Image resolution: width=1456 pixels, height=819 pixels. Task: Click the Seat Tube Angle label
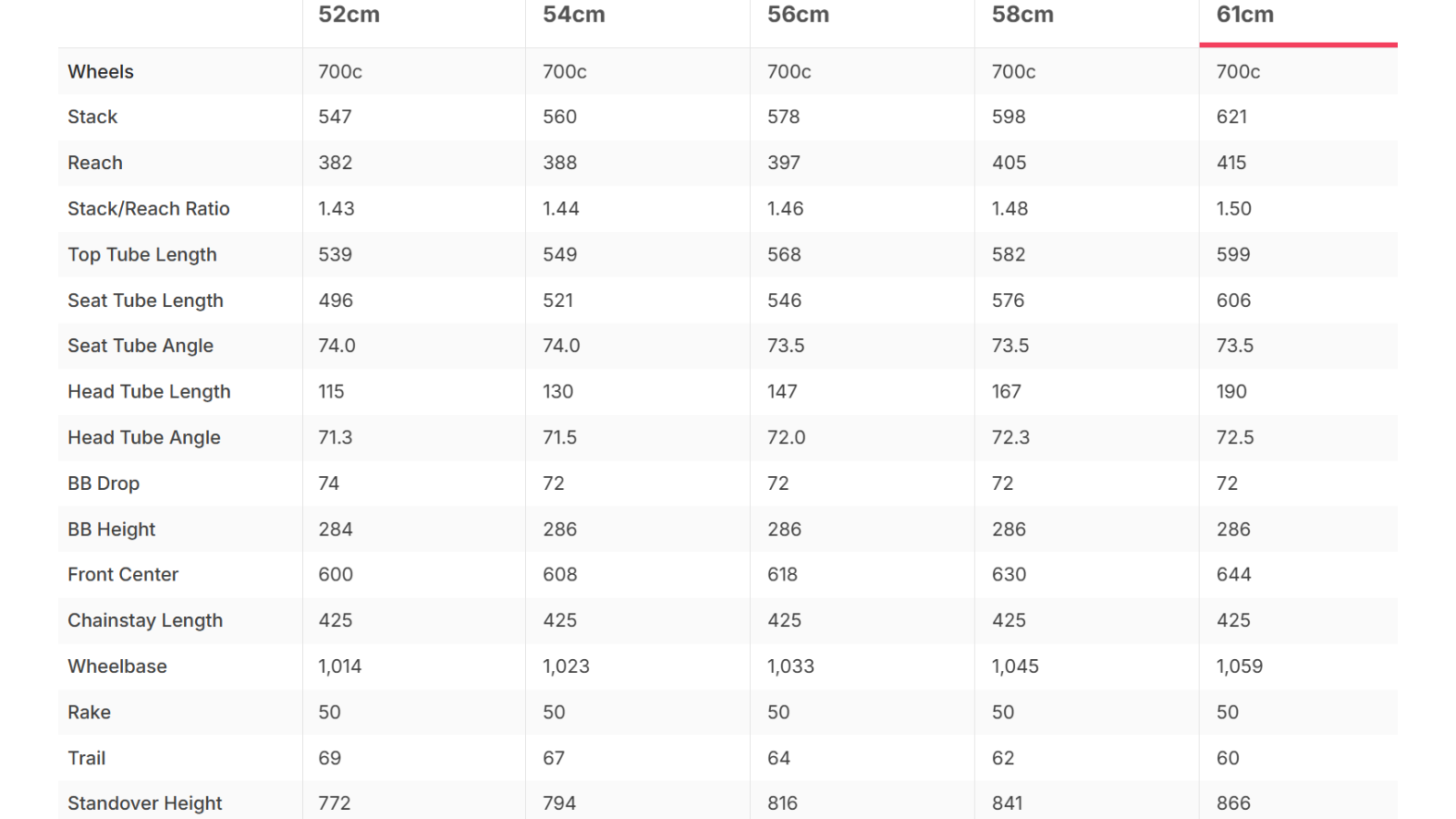point(141,346)
